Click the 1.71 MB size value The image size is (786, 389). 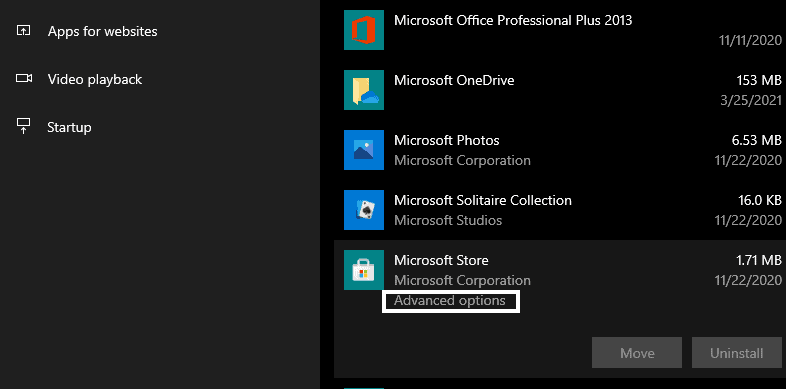[758, 261]
